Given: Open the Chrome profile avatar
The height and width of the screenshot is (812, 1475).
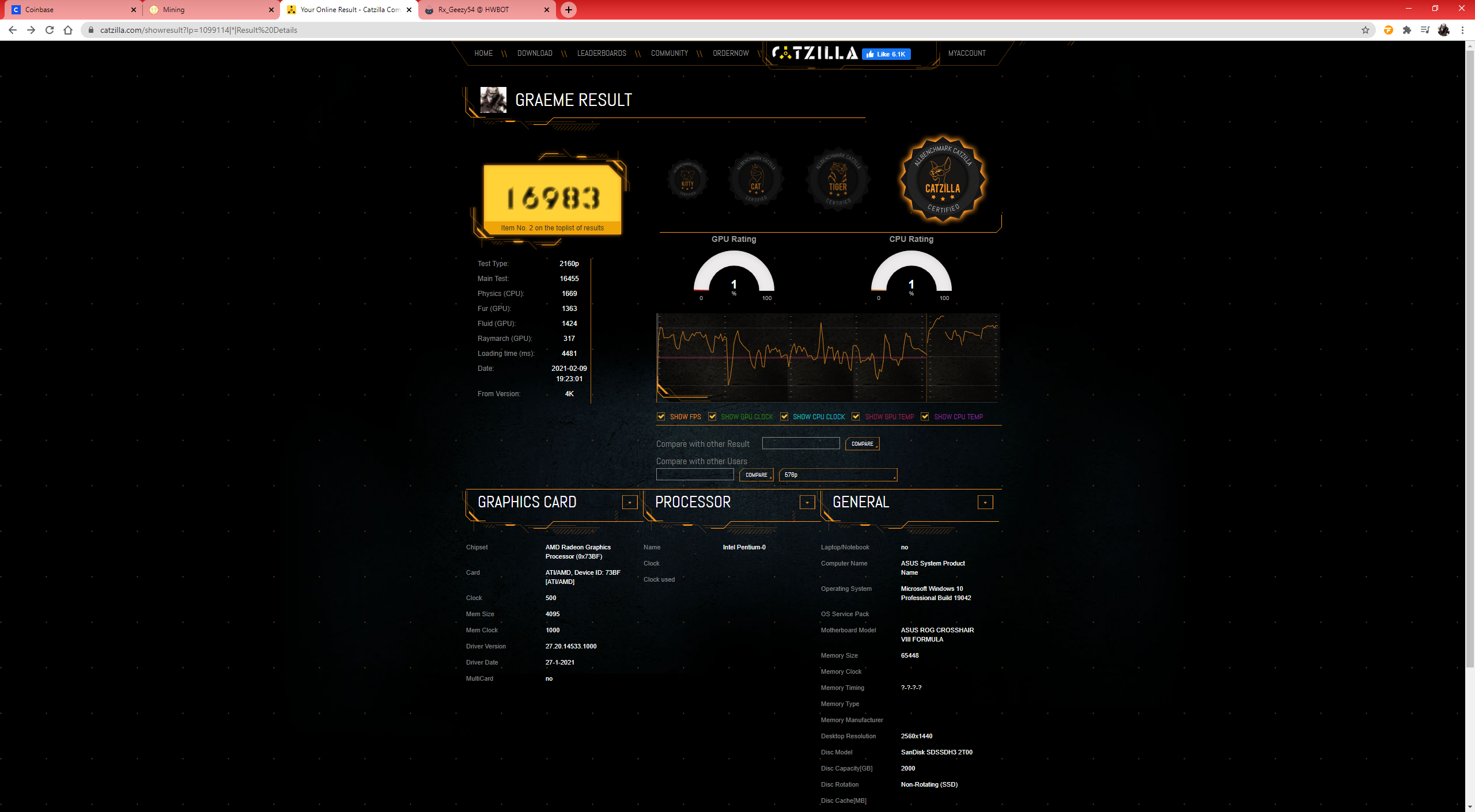Looking at the screenshot, I should point(1444,30).
